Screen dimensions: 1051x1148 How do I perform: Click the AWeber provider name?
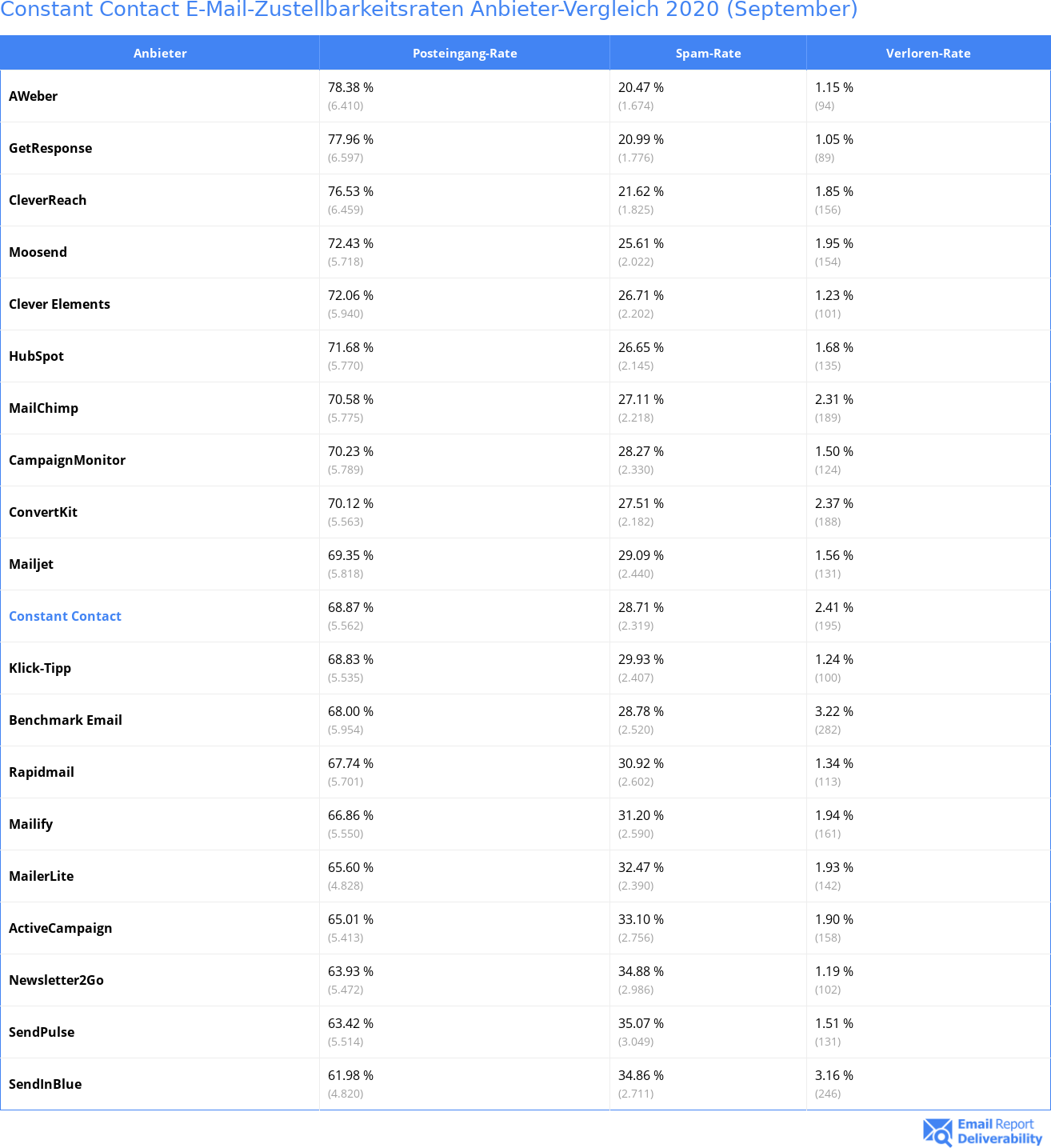[x=33, y=96]
